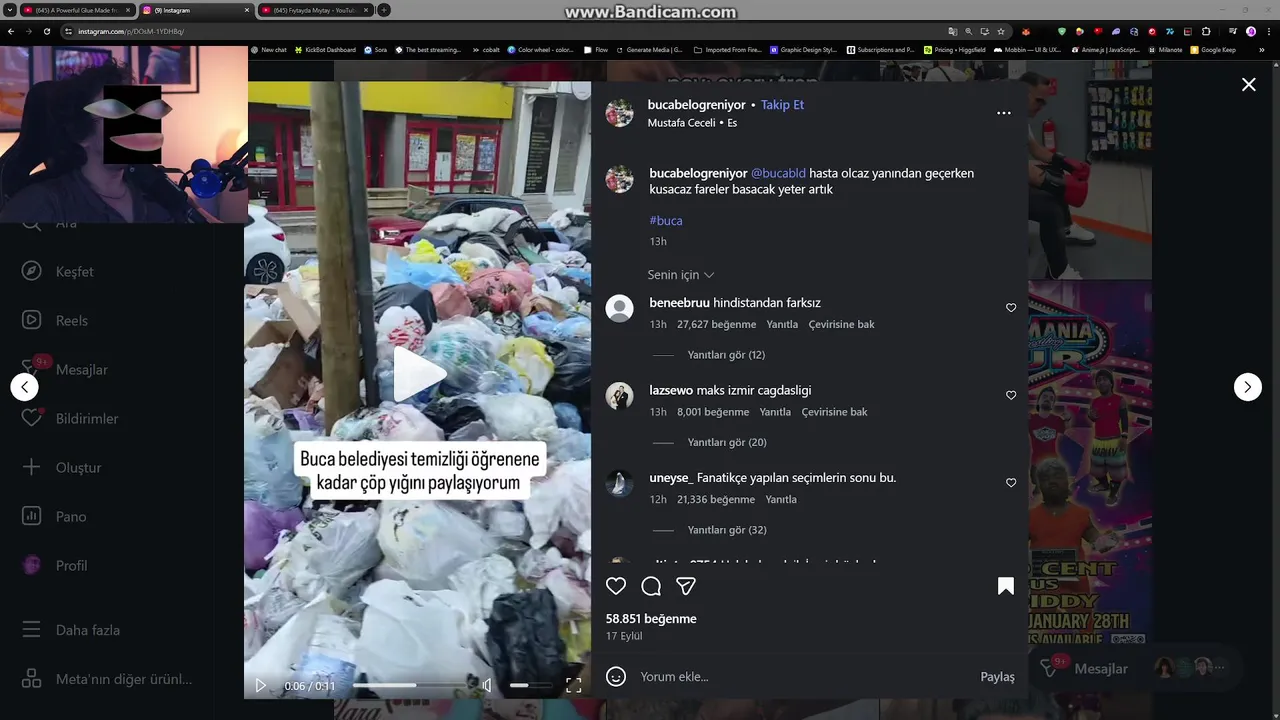Go to next post with right arrow
1280x720 pixels.
(x=1247, y=387)
